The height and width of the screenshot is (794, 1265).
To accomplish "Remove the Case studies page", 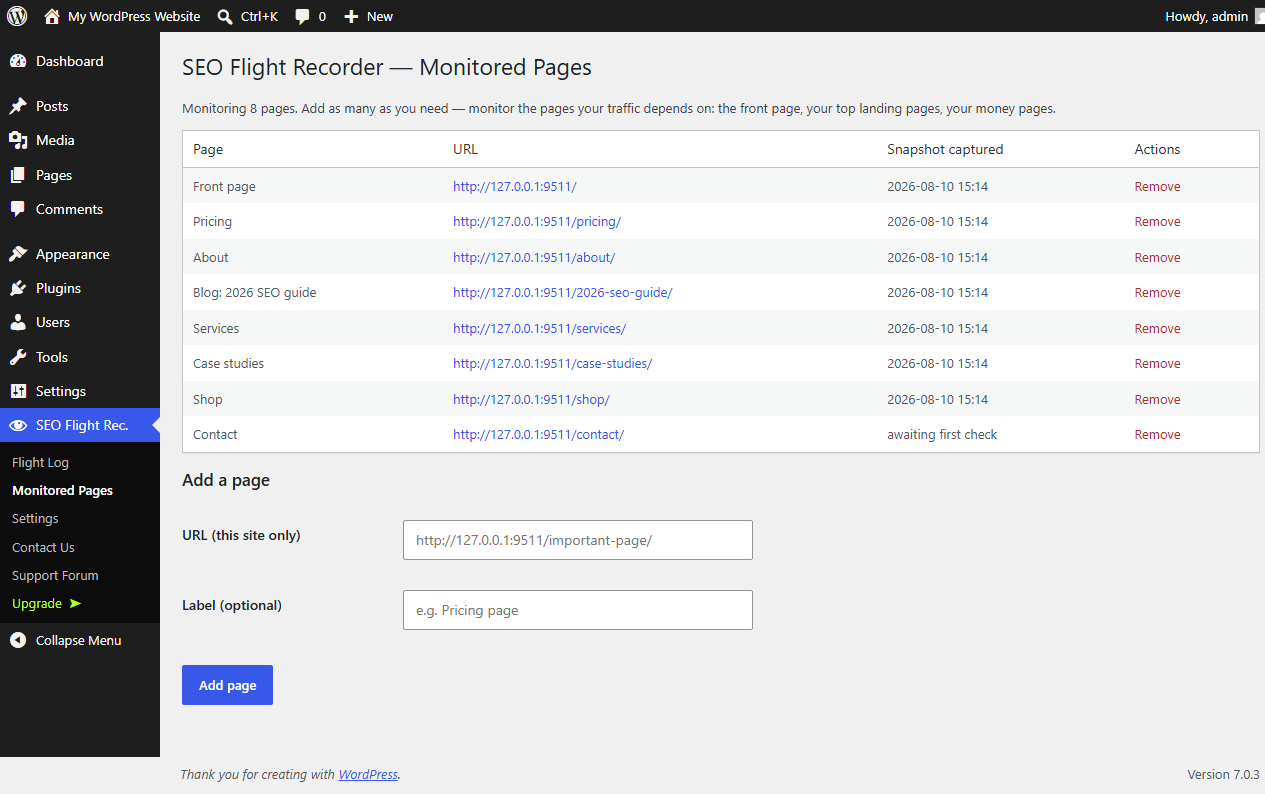I will 1157,363.
